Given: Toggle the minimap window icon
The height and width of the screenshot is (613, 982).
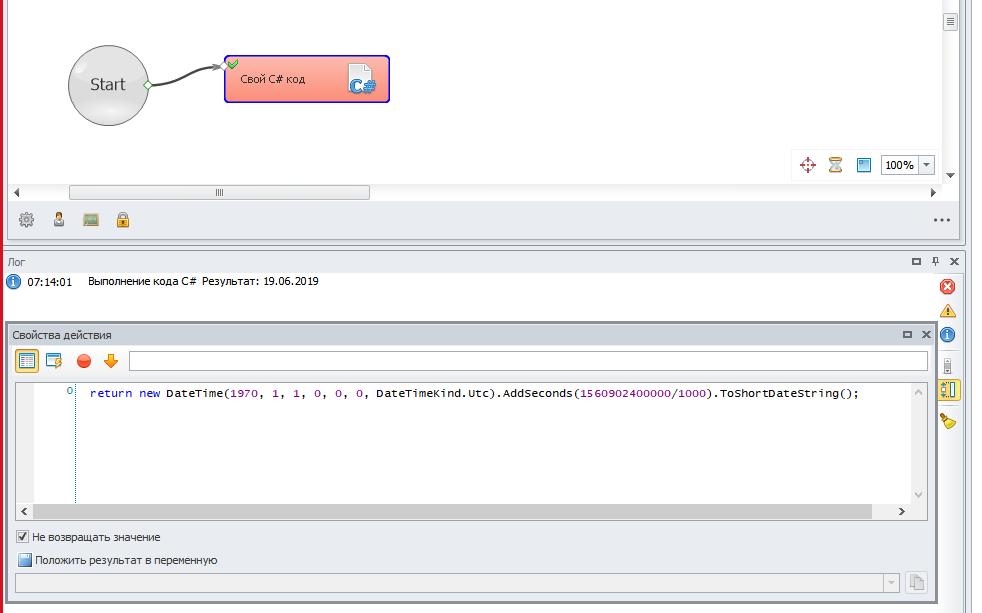Looking at the screenshot, I should (x=864, y=165).
